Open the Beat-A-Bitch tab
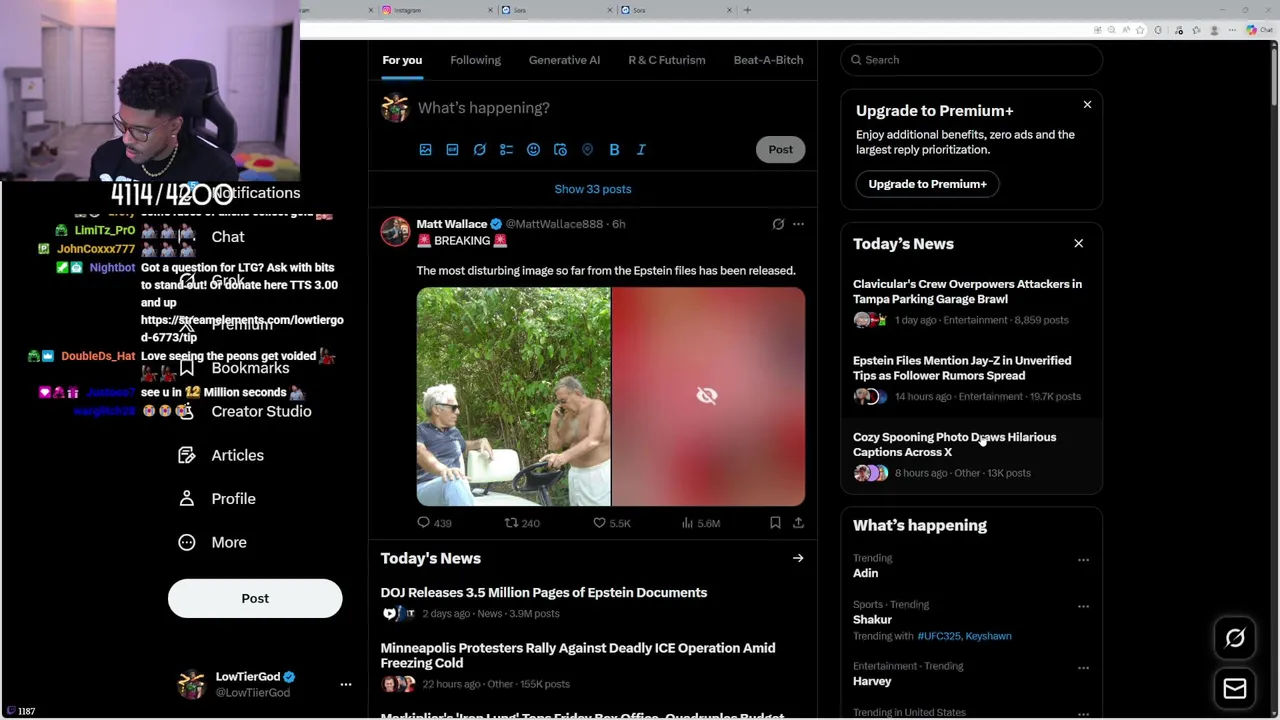This screenshot has height=720, width=1280. (768, 60)
